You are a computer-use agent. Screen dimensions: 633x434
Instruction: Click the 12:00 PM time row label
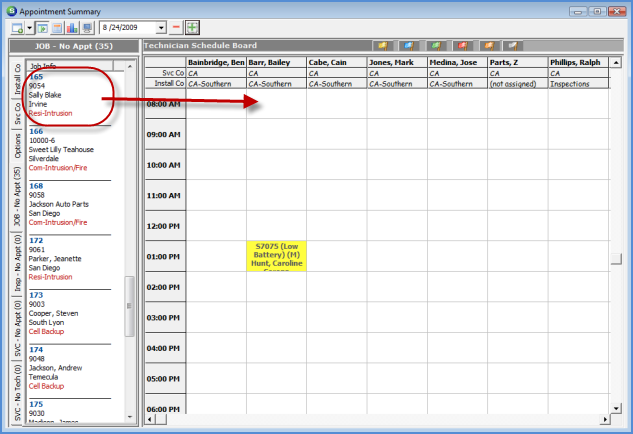coord(165,226)
